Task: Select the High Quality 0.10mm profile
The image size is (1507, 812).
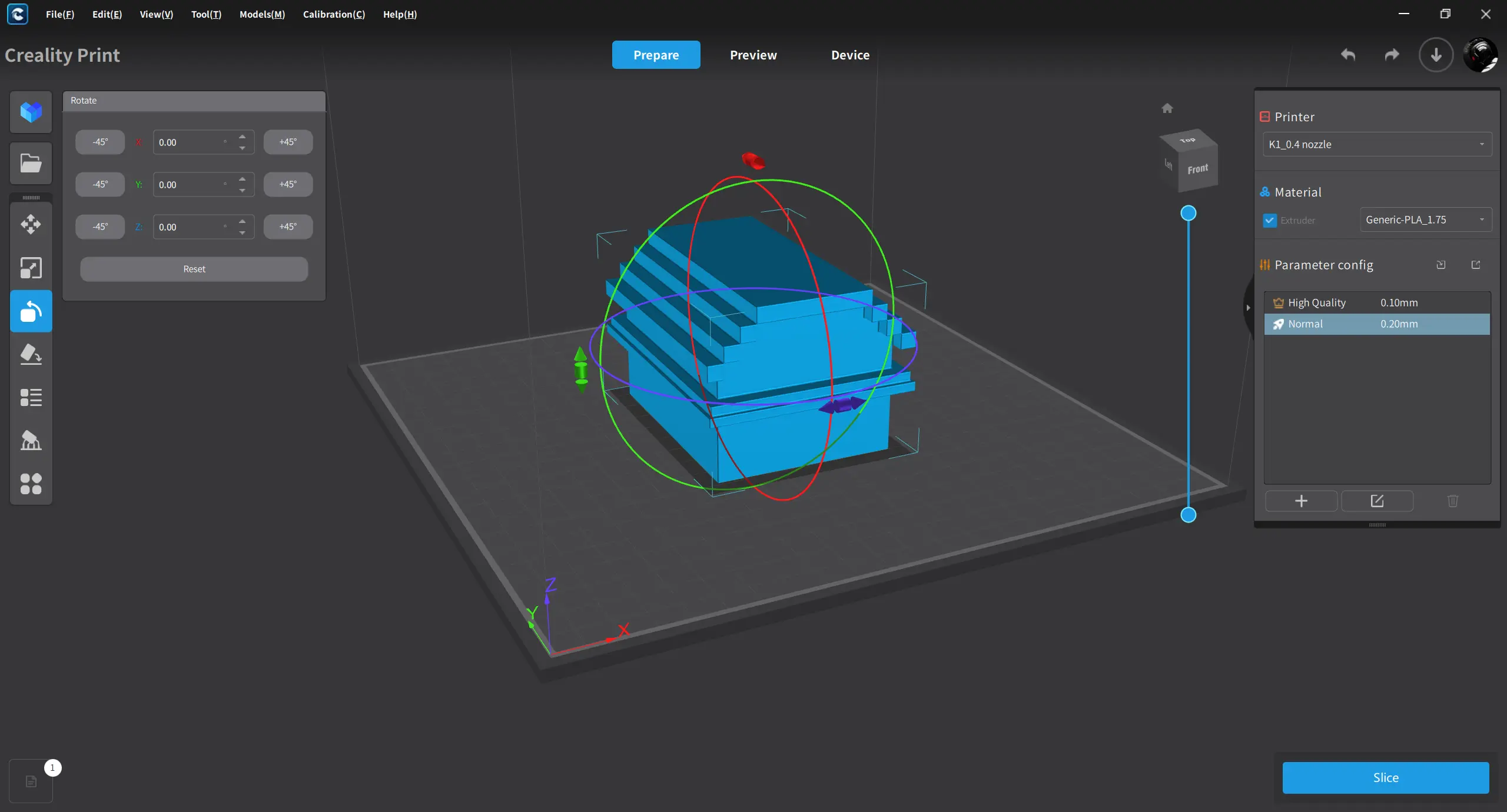Action: [x=1377, y=302]
